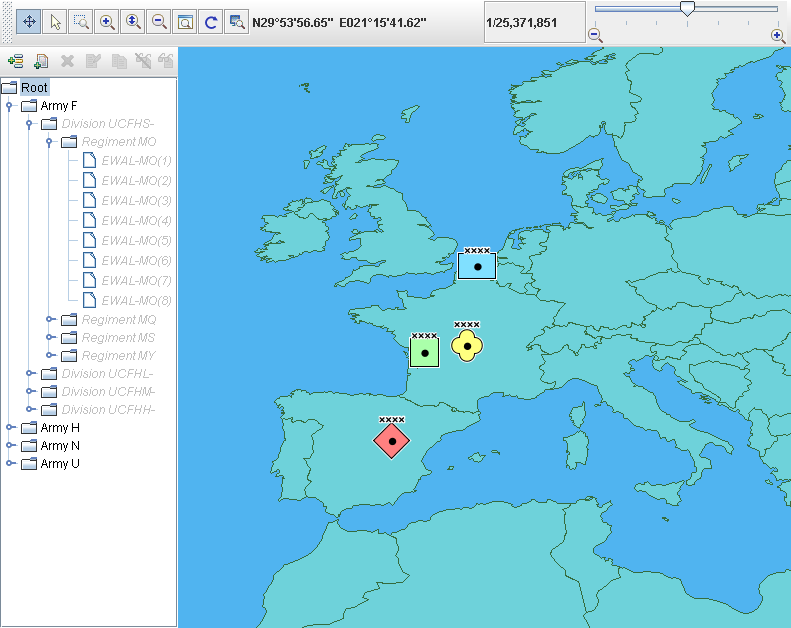Expand the Army H node
The width and height of the screenshot is (791, 628).
[x=9, y=428]
